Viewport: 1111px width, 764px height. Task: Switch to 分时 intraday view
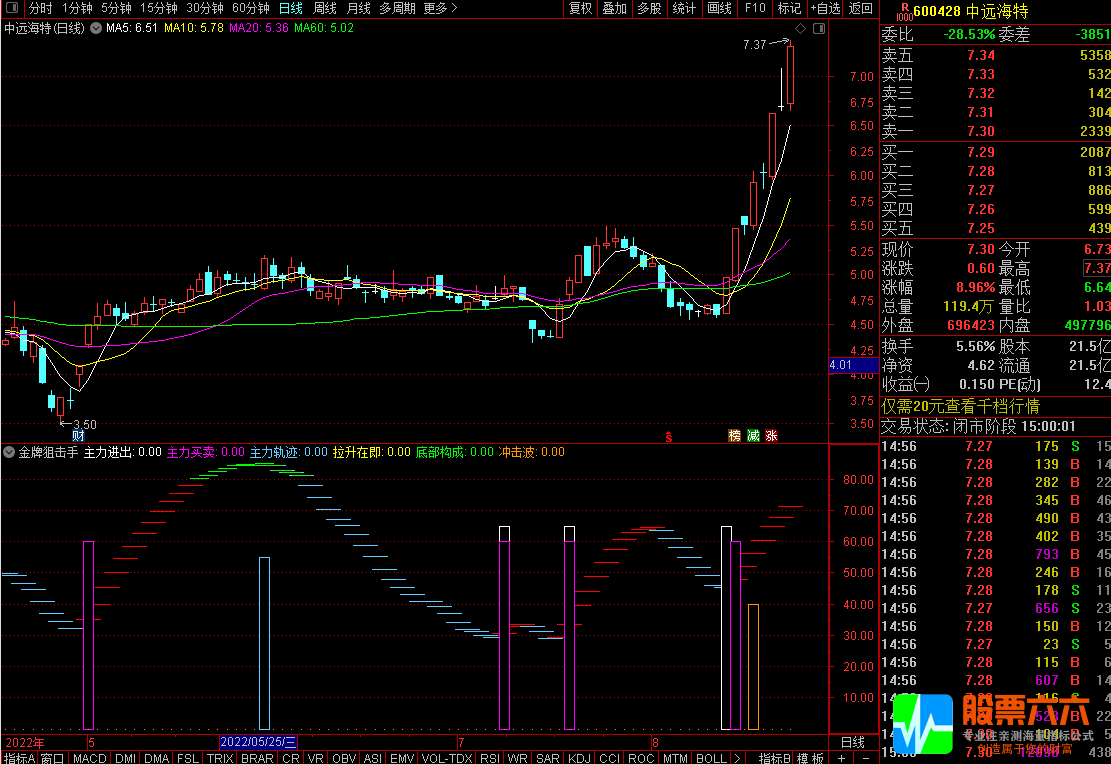(41, 8)
